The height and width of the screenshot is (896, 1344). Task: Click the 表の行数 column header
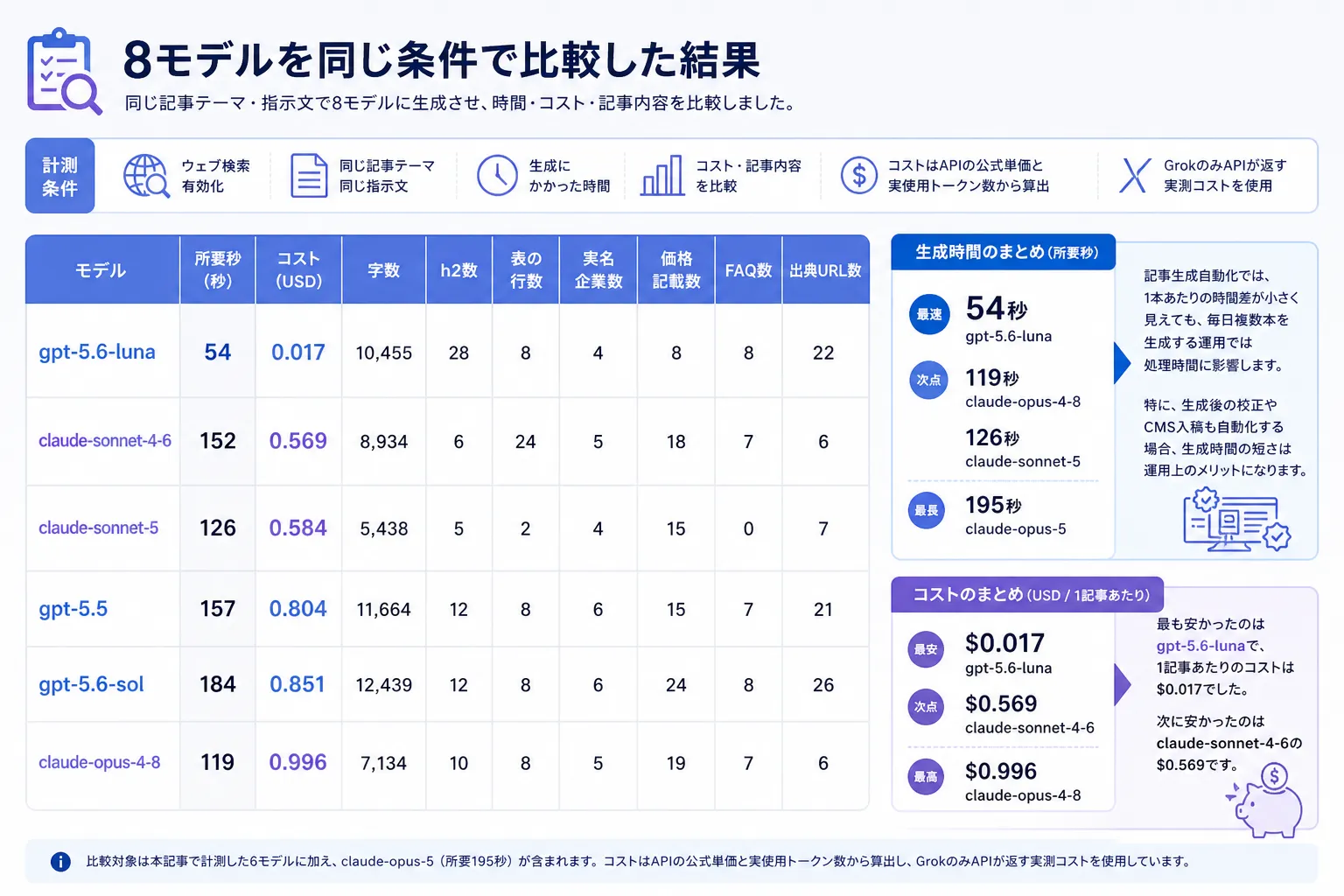(x=526, y=270)
